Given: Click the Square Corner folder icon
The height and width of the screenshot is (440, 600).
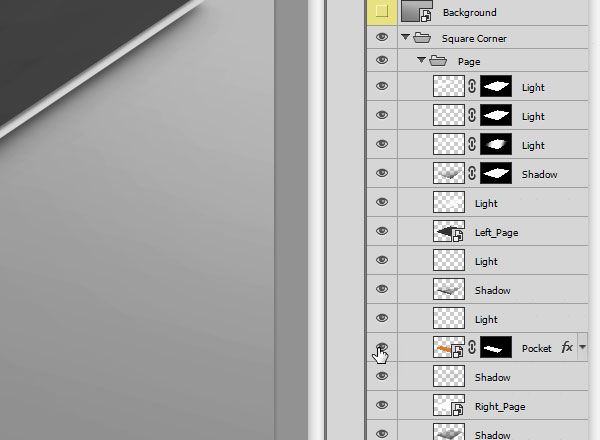Looking at the screenshot, I should [422, 38].
